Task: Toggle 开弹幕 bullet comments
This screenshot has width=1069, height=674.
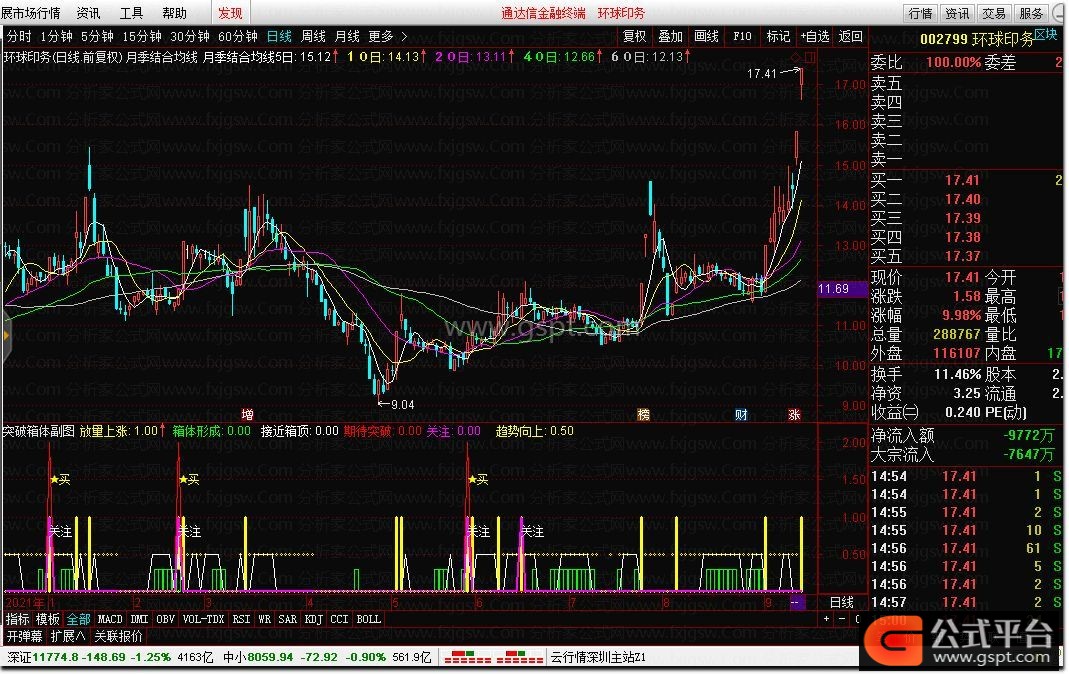Action: click(x=25, y=637)
